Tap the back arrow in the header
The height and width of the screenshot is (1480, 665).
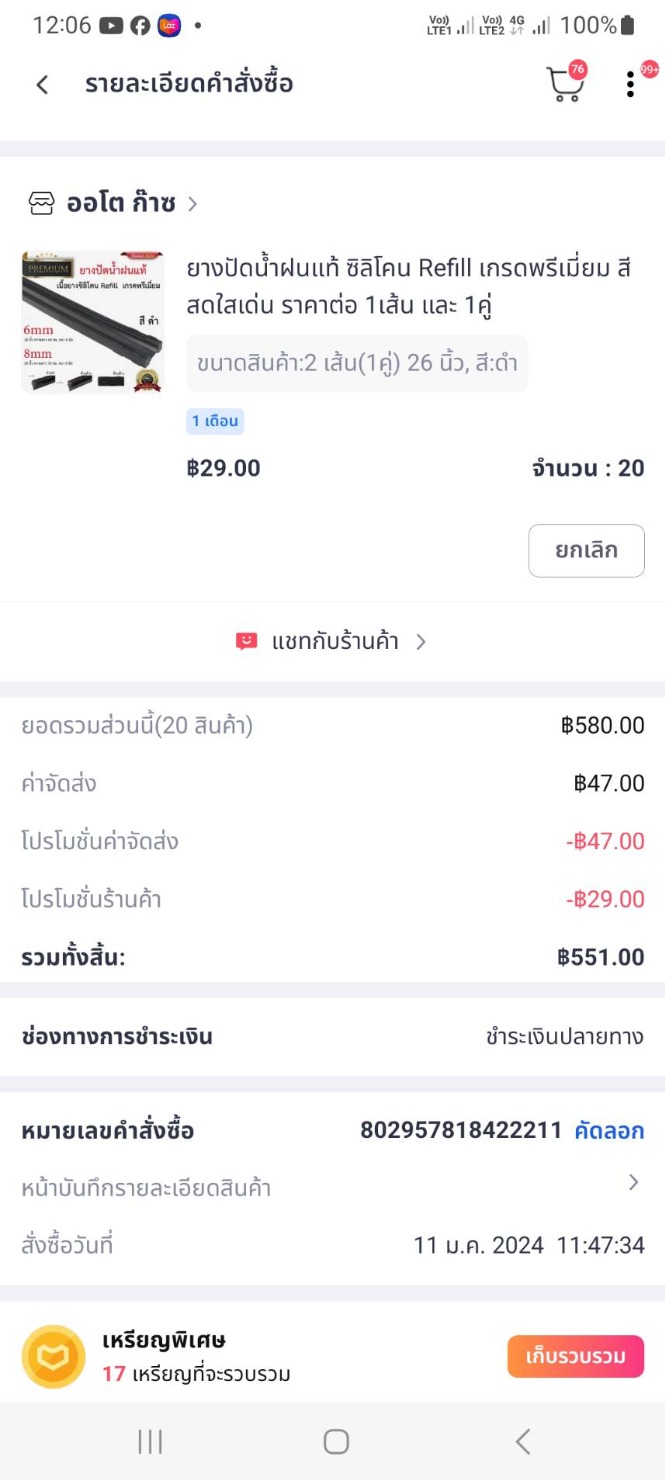(x=42, y=85)
